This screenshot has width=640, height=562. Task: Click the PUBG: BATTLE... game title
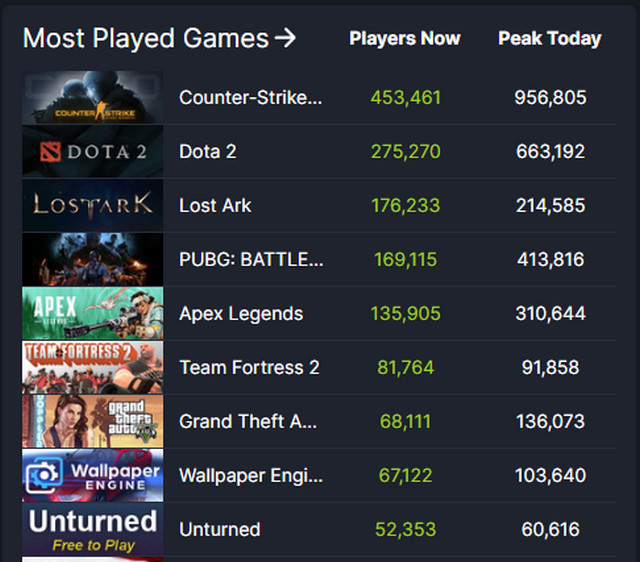[x=251, y=259]
